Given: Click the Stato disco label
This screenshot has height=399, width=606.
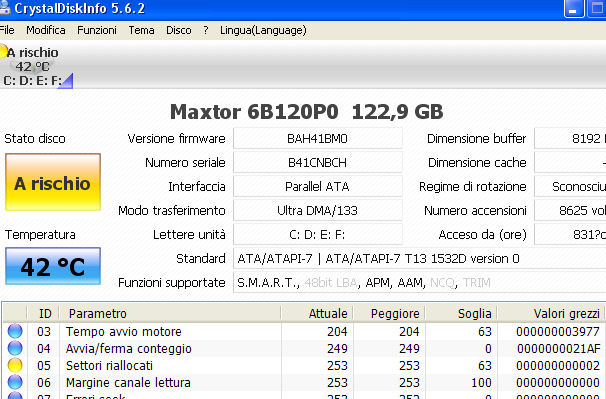Looking at the screenshot, I should (x=35, y=138).
